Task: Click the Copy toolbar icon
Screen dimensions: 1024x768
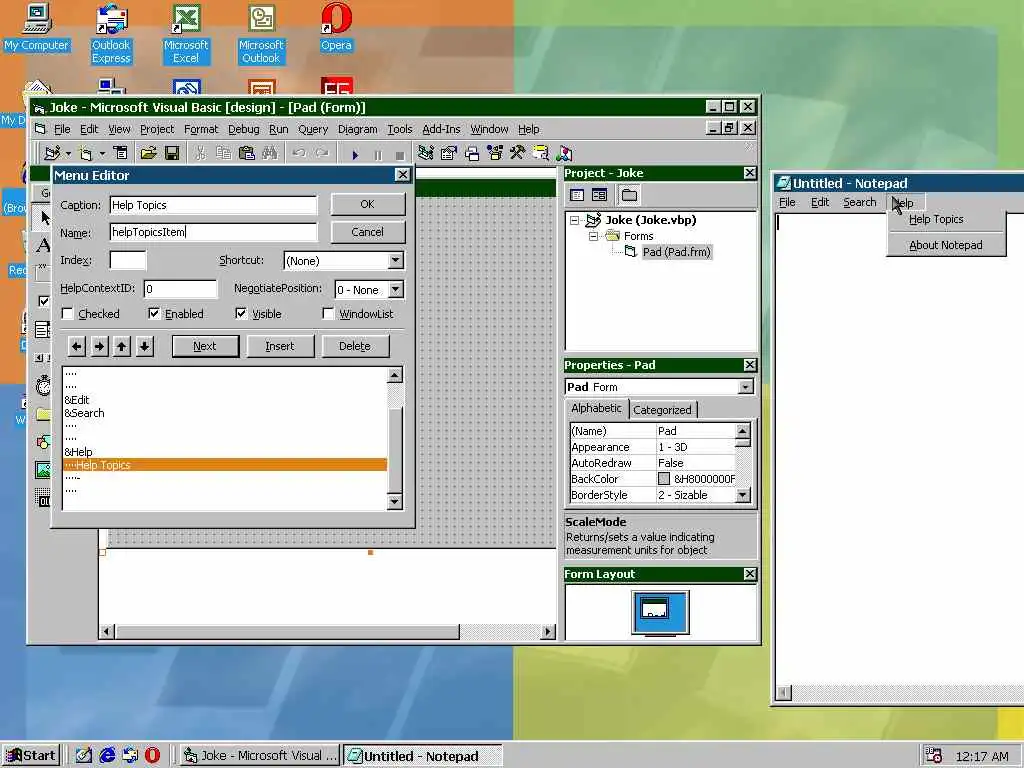Action: pyautogui.click(x=223, y=153)
